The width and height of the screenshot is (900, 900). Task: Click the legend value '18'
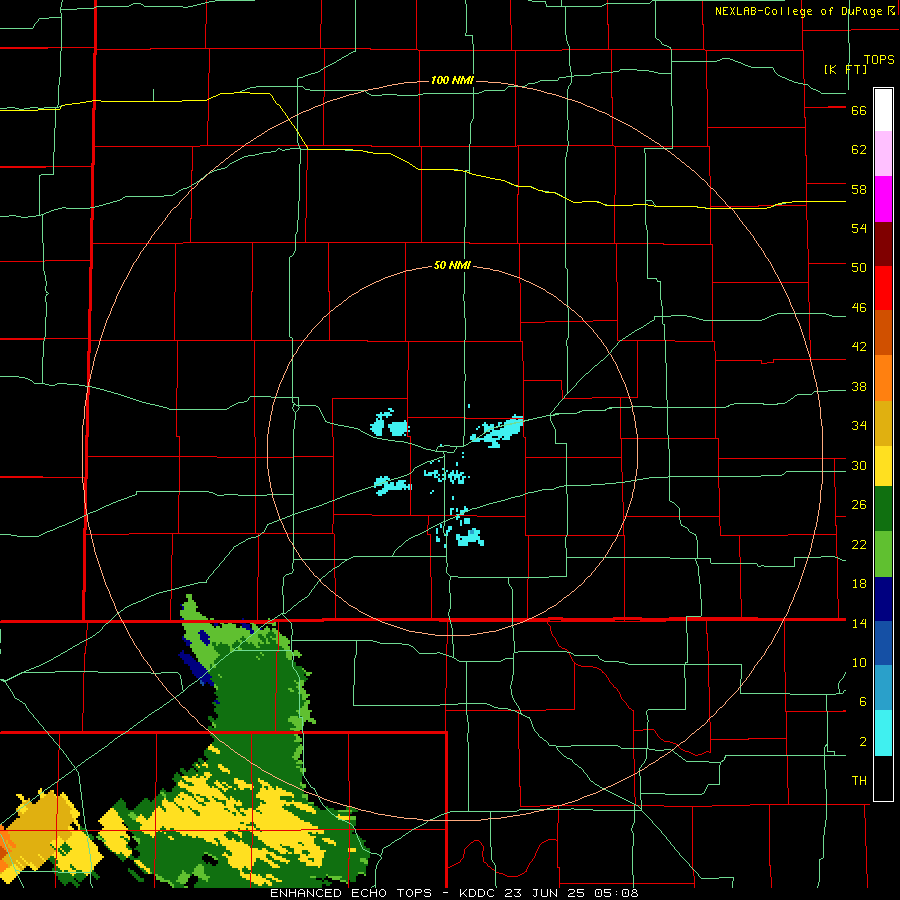coord(859,584)
